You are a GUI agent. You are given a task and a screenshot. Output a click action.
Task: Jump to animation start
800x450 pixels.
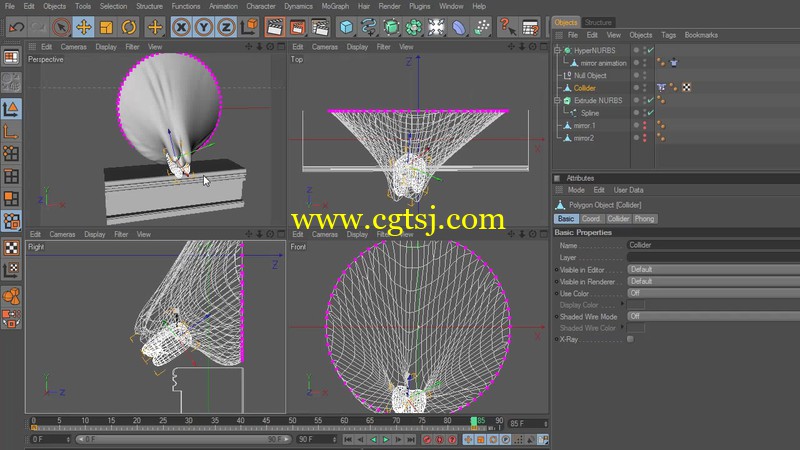348,439
